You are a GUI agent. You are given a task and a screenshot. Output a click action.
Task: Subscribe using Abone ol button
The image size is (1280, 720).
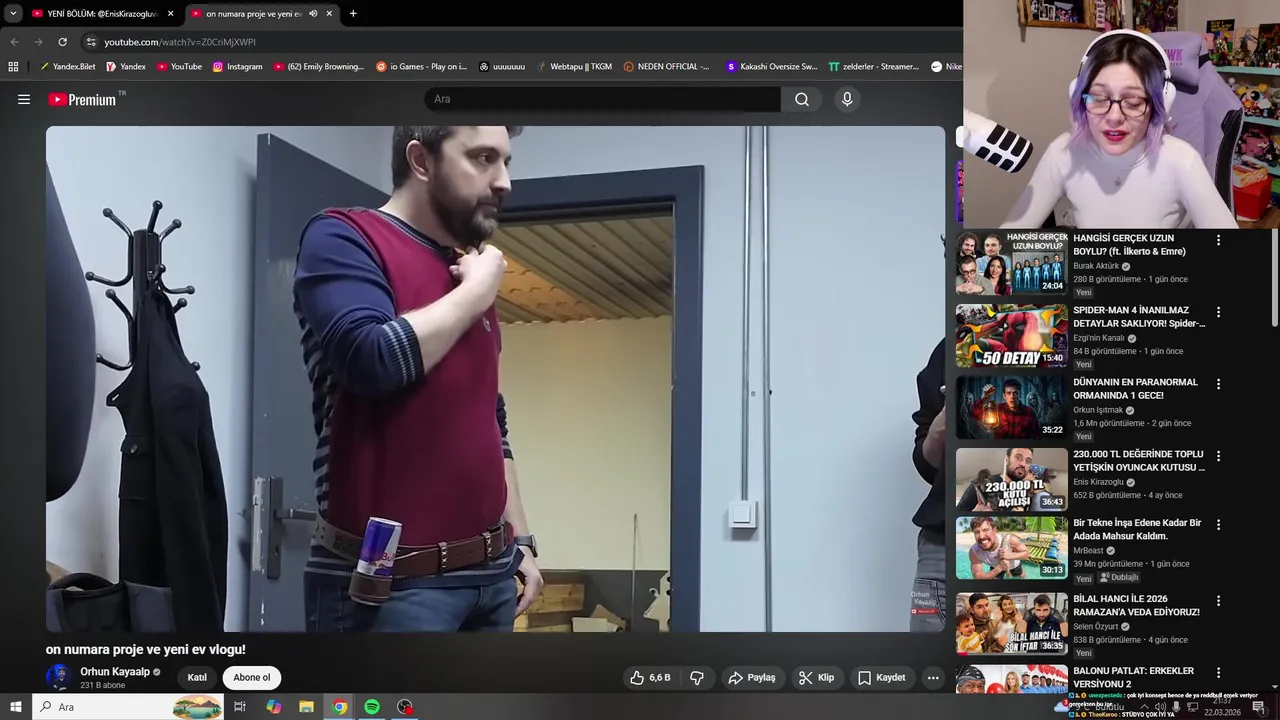pyautogui.click(x=252, y=677)
